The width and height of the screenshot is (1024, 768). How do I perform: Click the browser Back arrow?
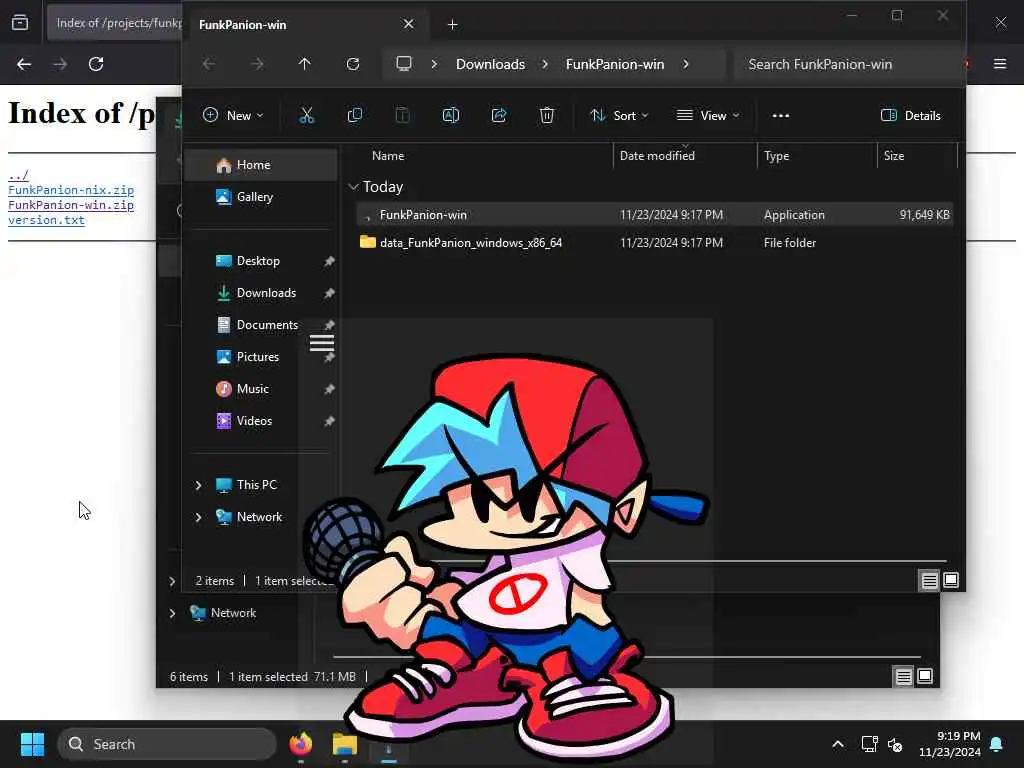tap(24, 64)
